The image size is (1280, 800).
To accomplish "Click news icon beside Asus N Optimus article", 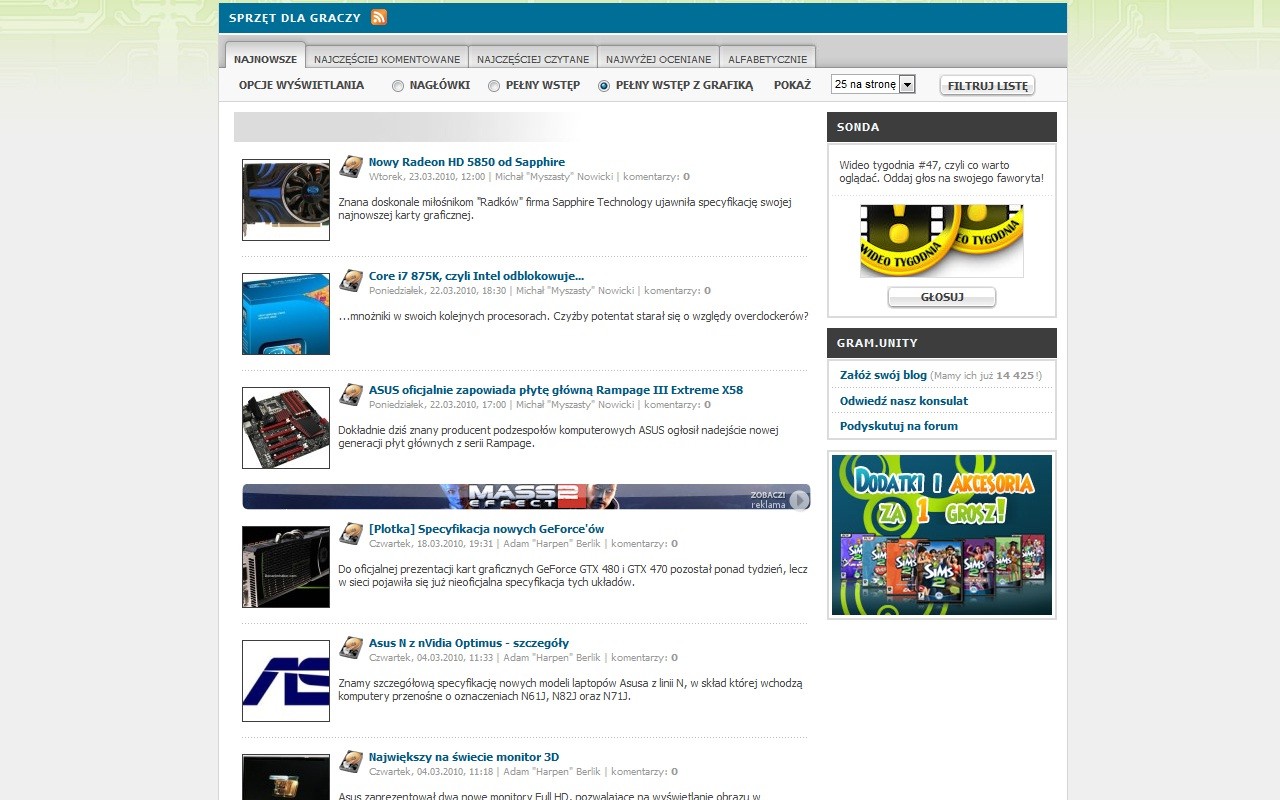I will tap(350, 647).
